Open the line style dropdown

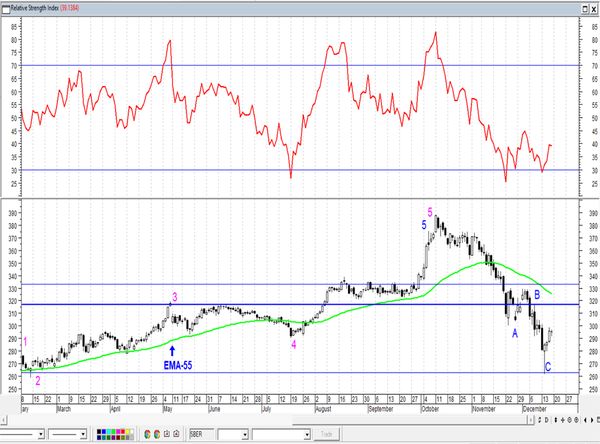(41, 434)
